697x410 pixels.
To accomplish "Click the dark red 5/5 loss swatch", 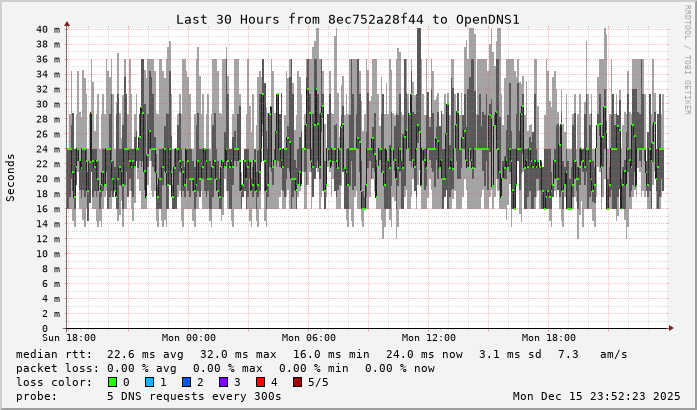I will (298, 382).
